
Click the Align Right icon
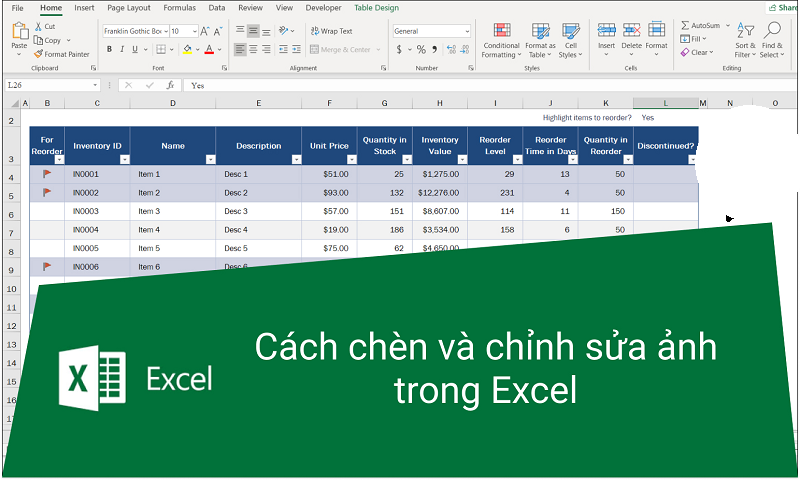pos(266,49)
